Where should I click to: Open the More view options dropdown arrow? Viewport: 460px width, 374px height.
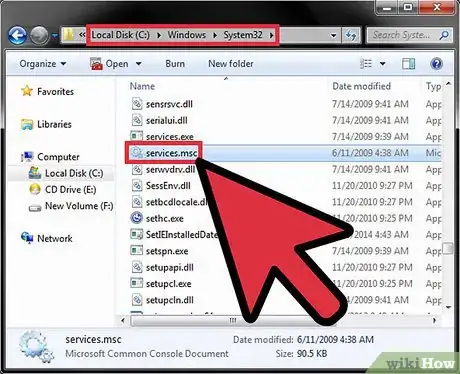point(383,63)
